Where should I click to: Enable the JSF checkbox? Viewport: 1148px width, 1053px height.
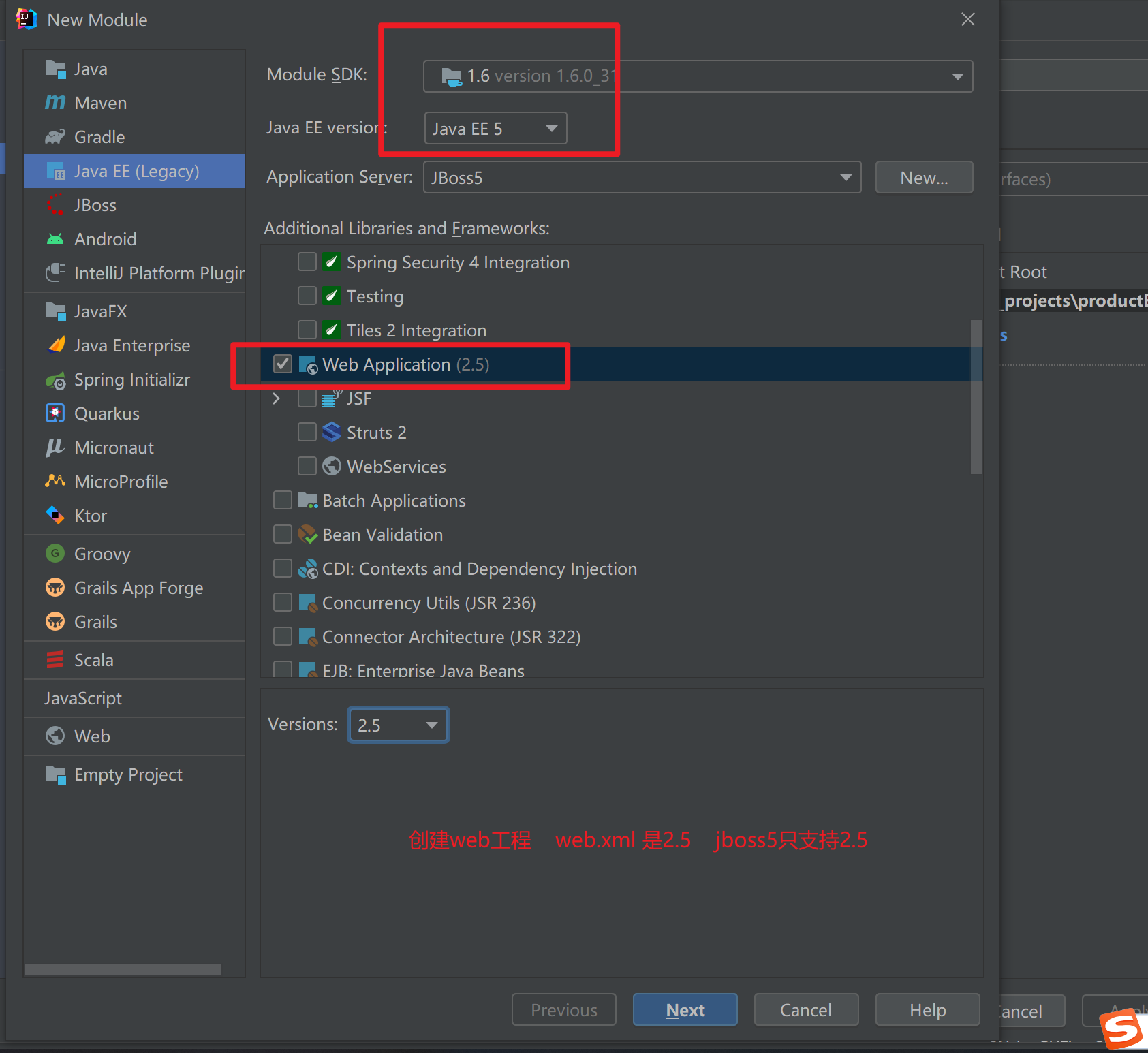[307, 398]
